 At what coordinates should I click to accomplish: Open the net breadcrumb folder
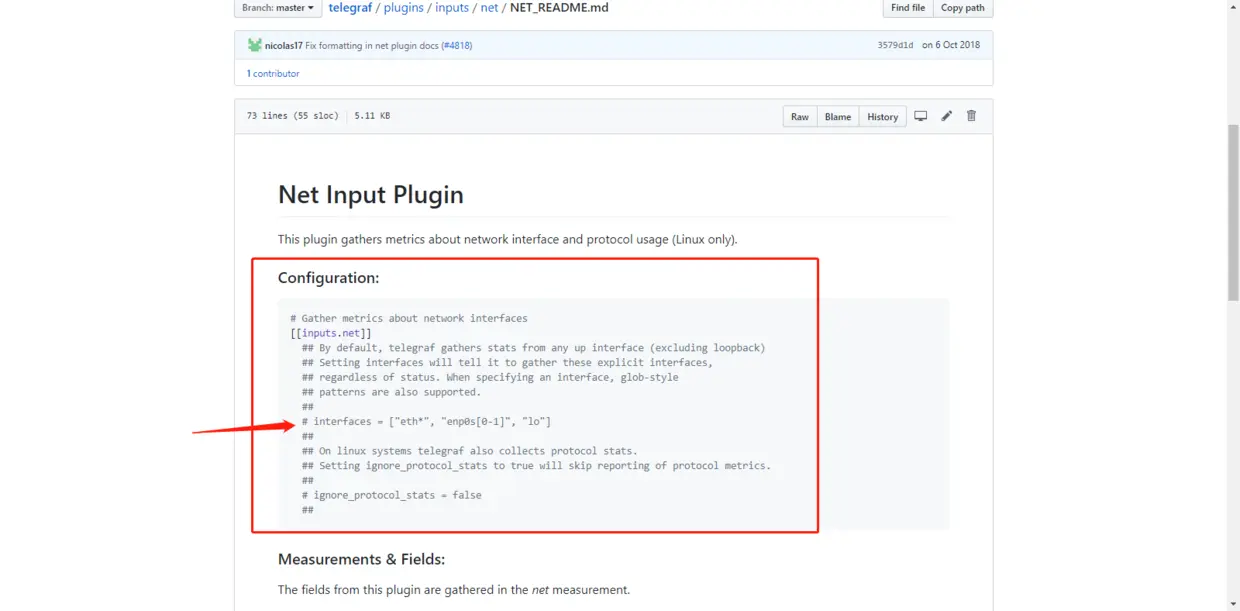point(489,8)
